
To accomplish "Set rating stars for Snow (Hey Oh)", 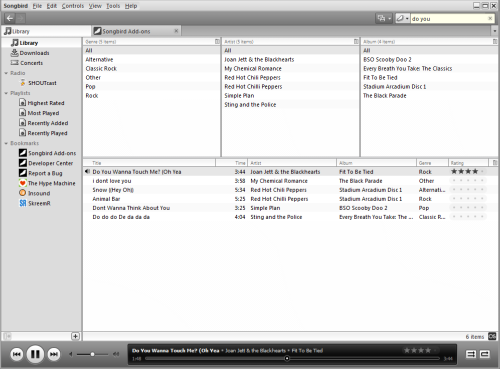I will (468, 190).
